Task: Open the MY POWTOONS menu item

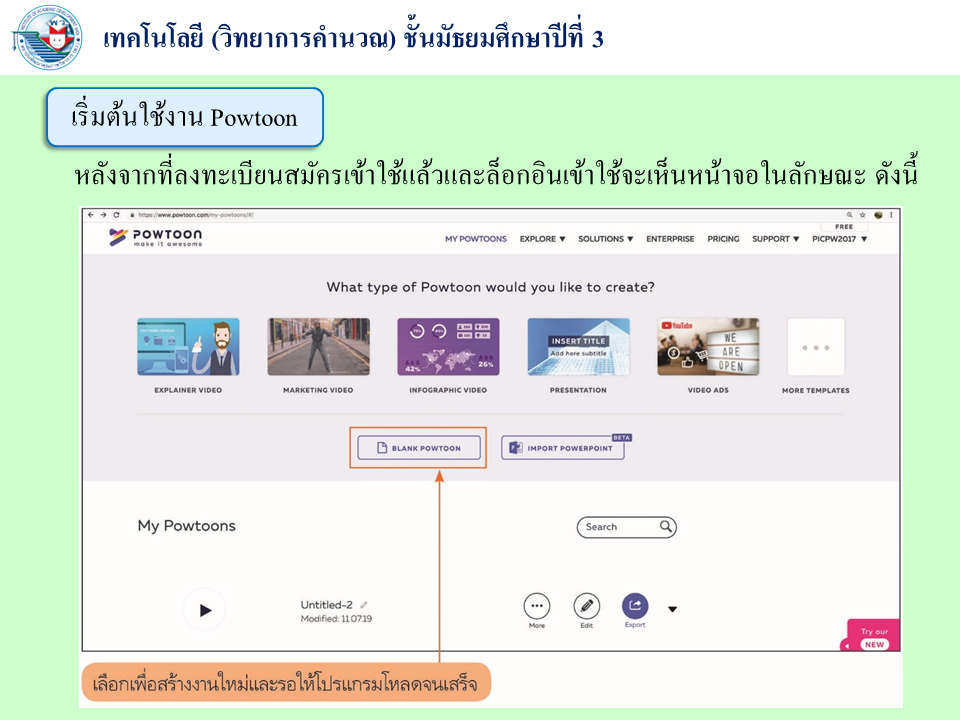Action: point(476,239)
